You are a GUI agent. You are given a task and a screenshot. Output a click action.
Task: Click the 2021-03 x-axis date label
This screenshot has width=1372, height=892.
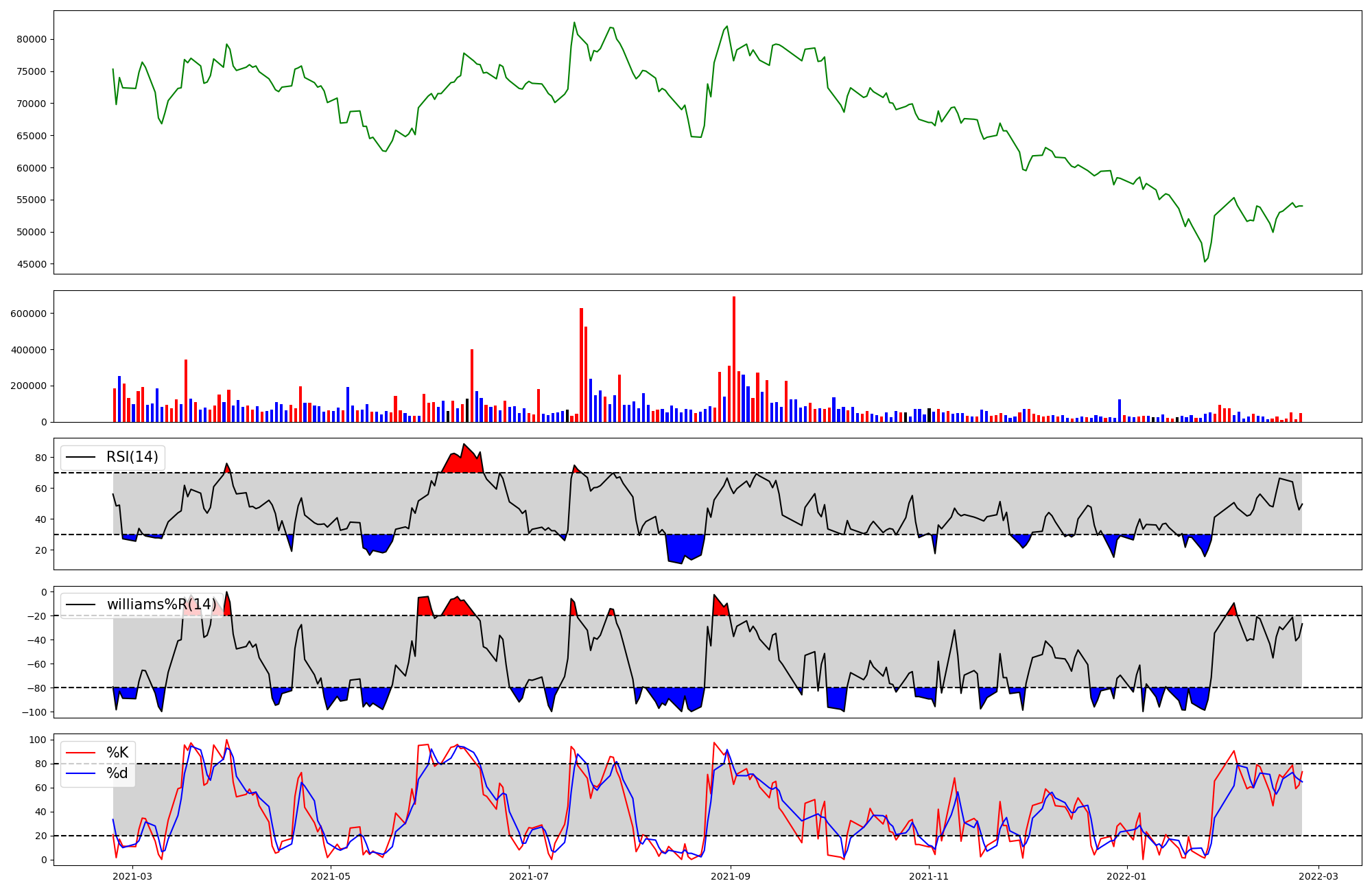click(x=132, y=876)
